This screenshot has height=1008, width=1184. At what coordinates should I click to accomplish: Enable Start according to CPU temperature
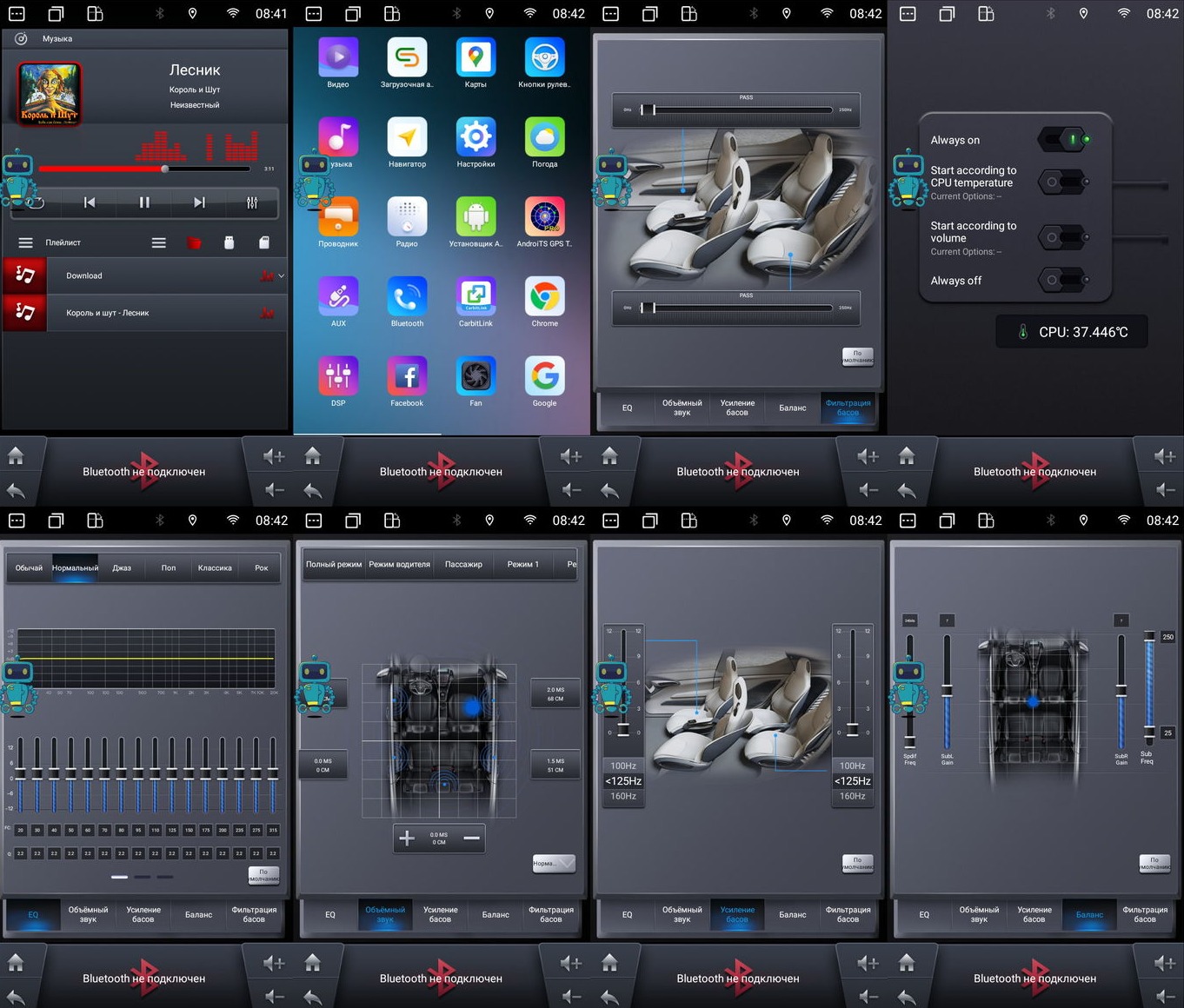(x=1063, y=182)
